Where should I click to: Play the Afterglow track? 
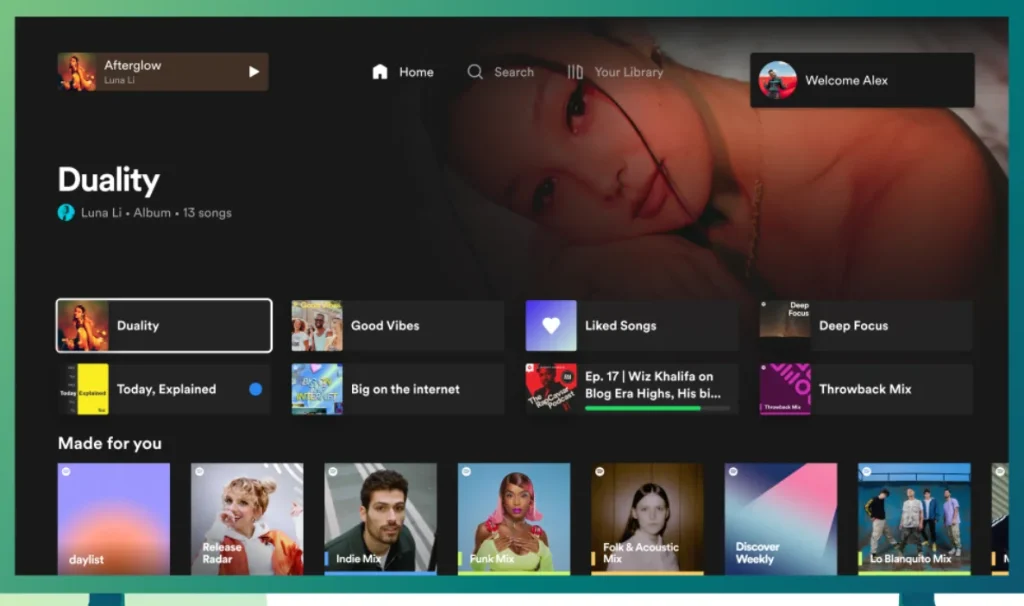pyautogui.click(x=254, y=72)
